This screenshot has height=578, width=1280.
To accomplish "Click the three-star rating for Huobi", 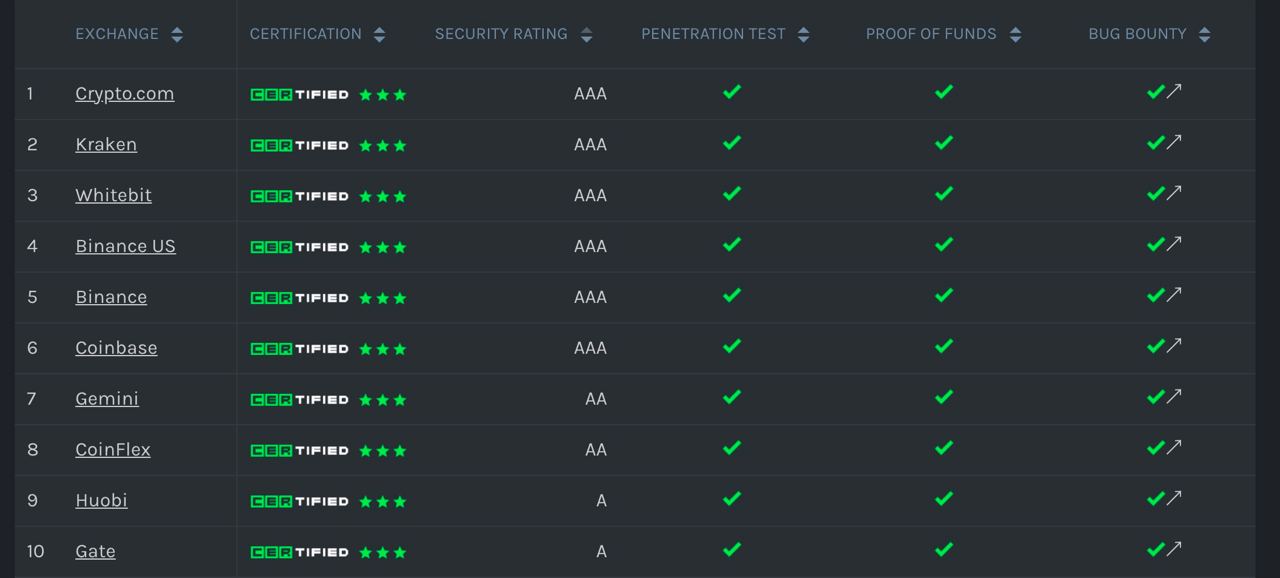I will pyautogui.click(x=383, y=501).
